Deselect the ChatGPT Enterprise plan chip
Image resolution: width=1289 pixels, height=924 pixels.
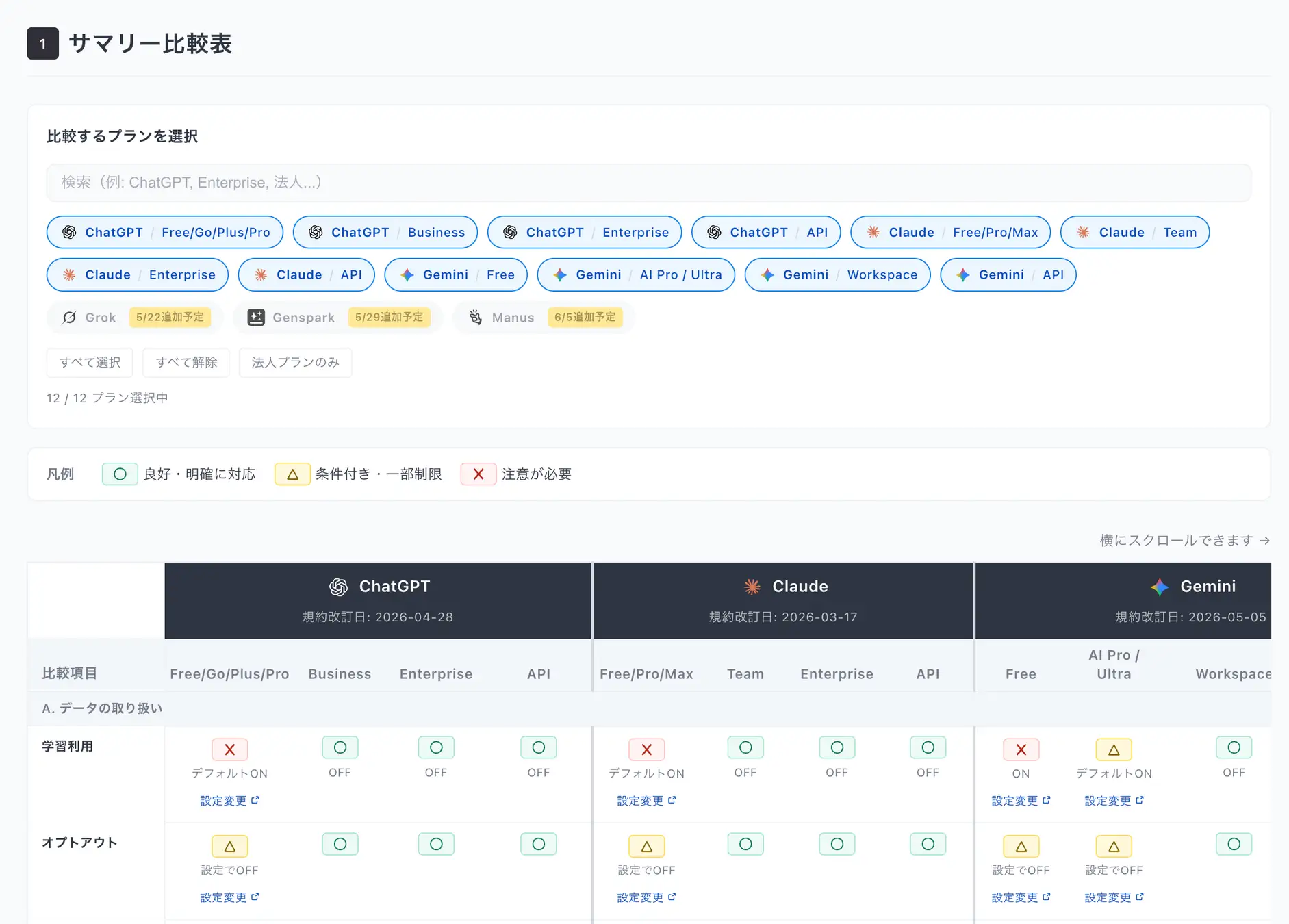pyautogui.click(x=585, y=232)
